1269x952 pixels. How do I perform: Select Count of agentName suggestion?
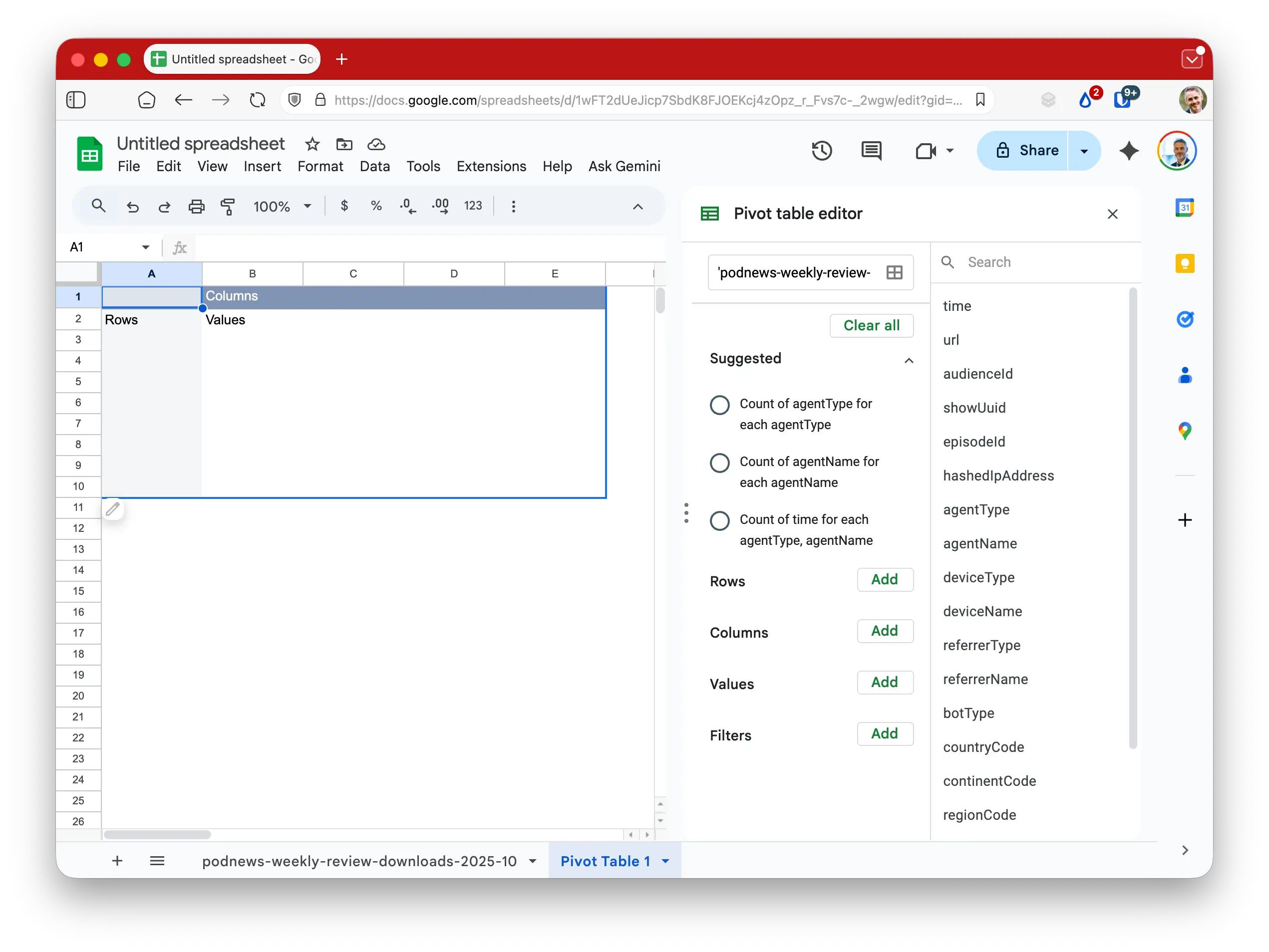coord(719,463)
